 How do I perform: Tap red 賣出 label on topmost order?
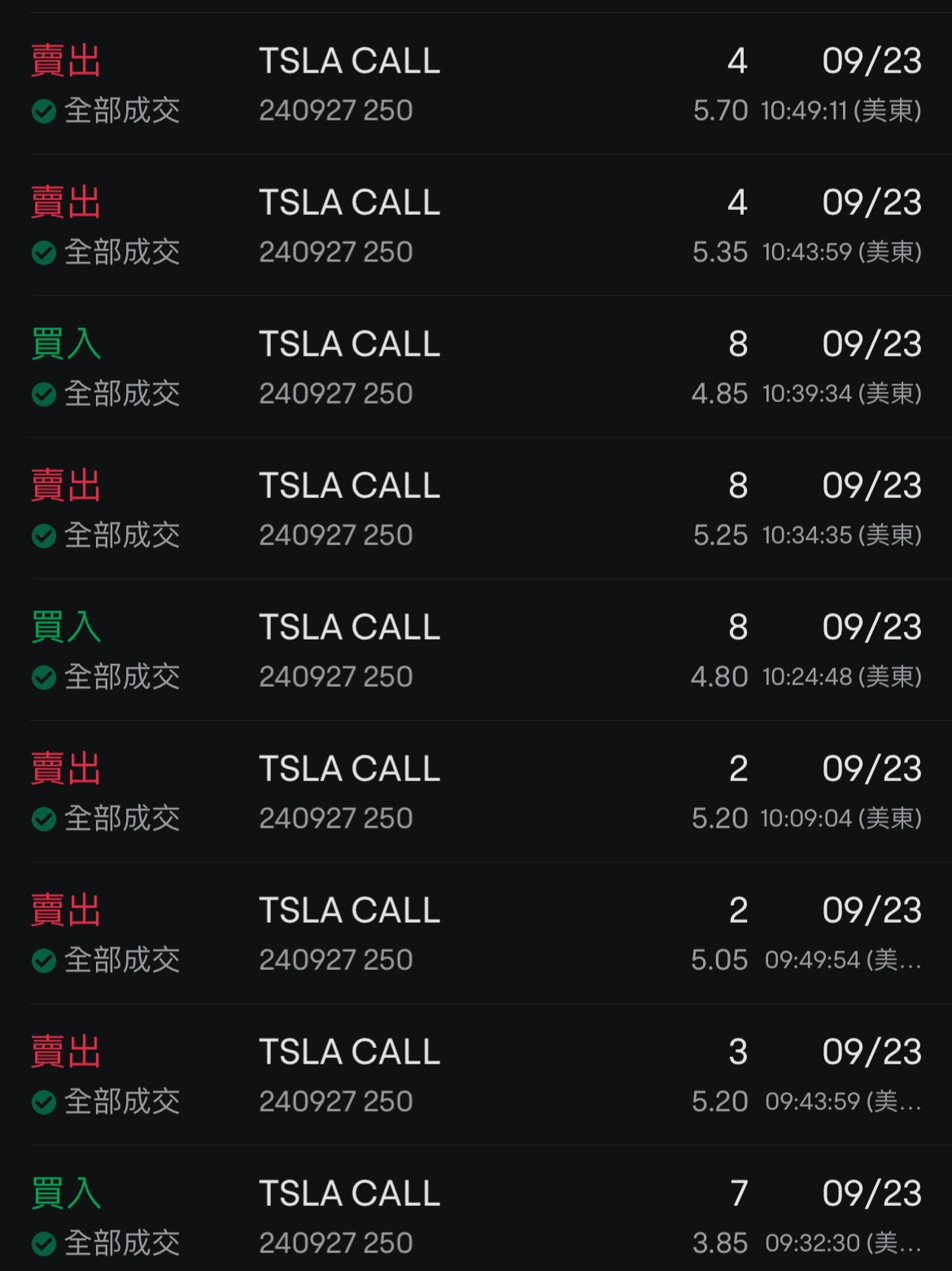click(x=66, y=61)
